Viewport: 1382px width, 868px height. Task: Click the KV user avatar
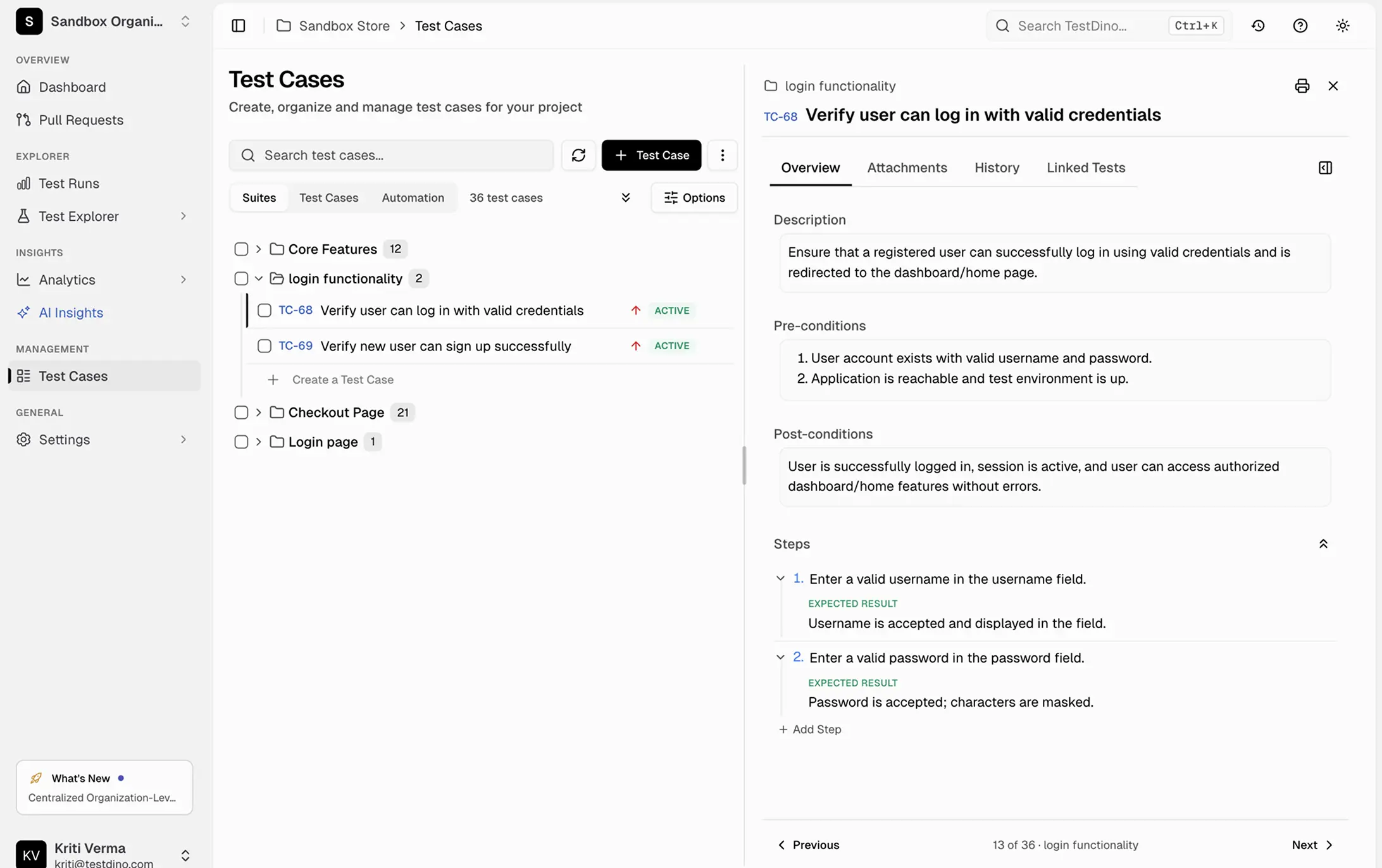[x=31, y=855]
